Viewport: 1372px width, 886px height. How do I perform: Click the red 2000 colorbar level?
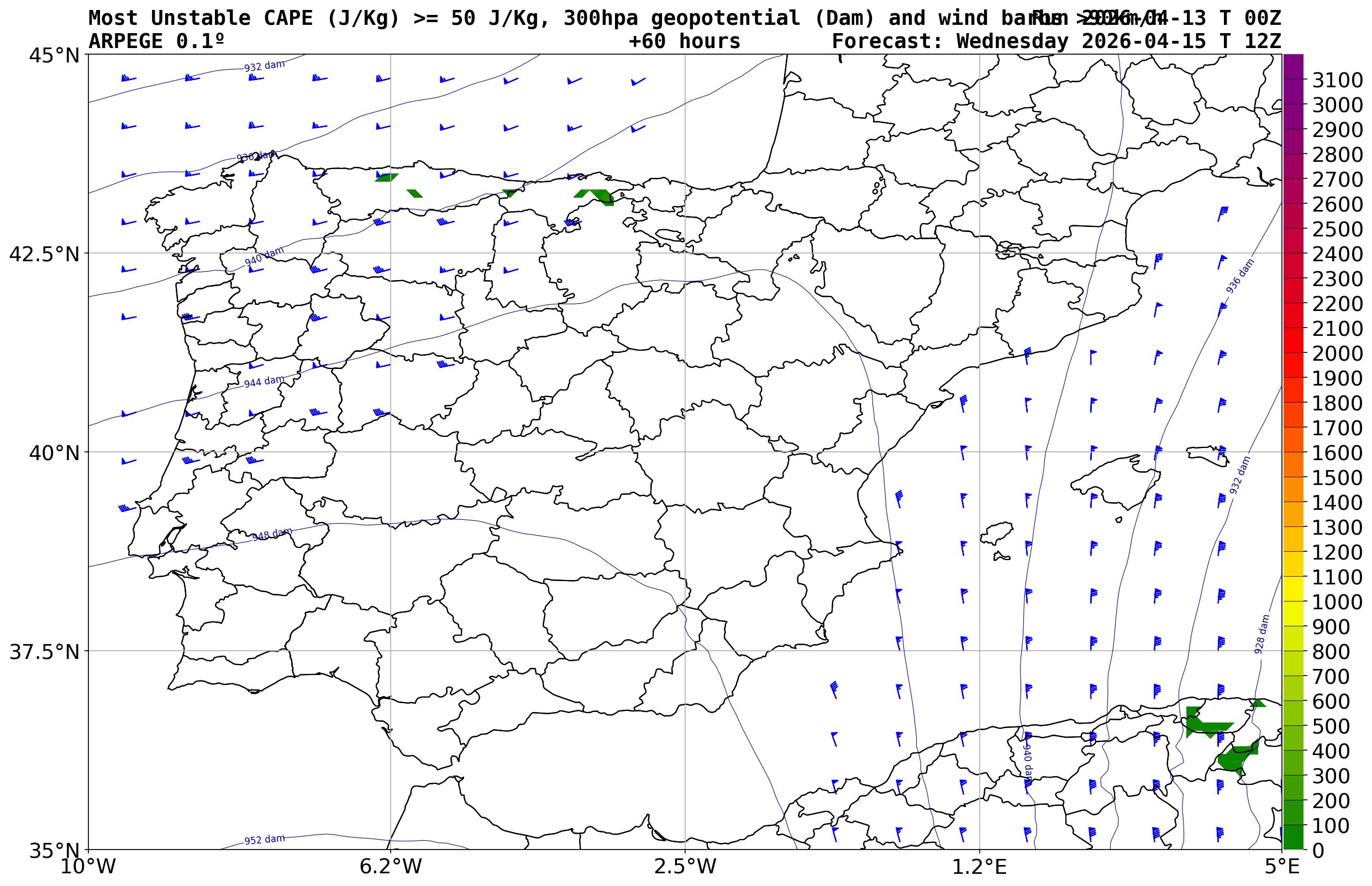[x=1292, y=354]
